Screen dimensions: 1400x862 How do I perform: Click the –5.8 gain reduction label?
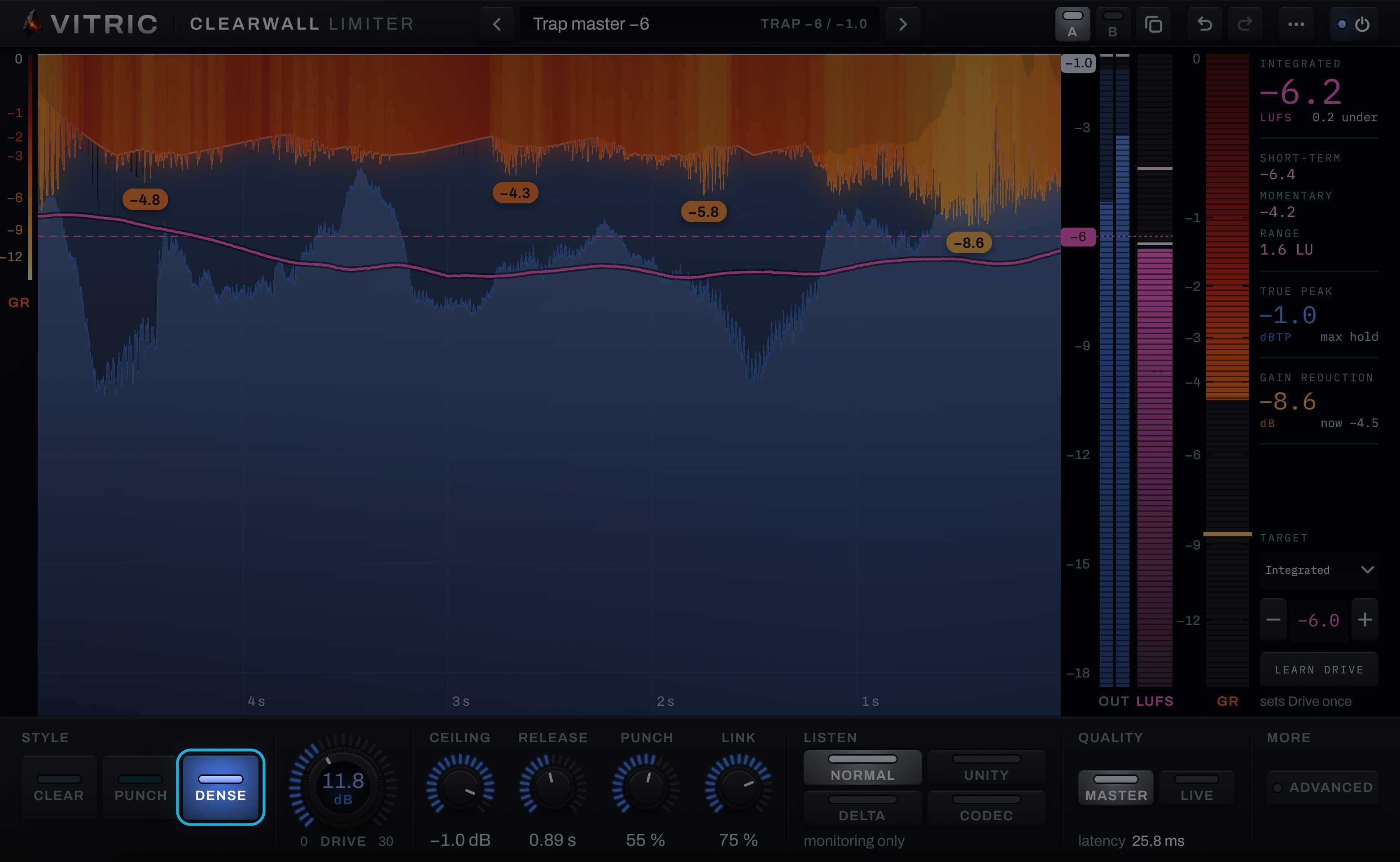click(704, 211)
